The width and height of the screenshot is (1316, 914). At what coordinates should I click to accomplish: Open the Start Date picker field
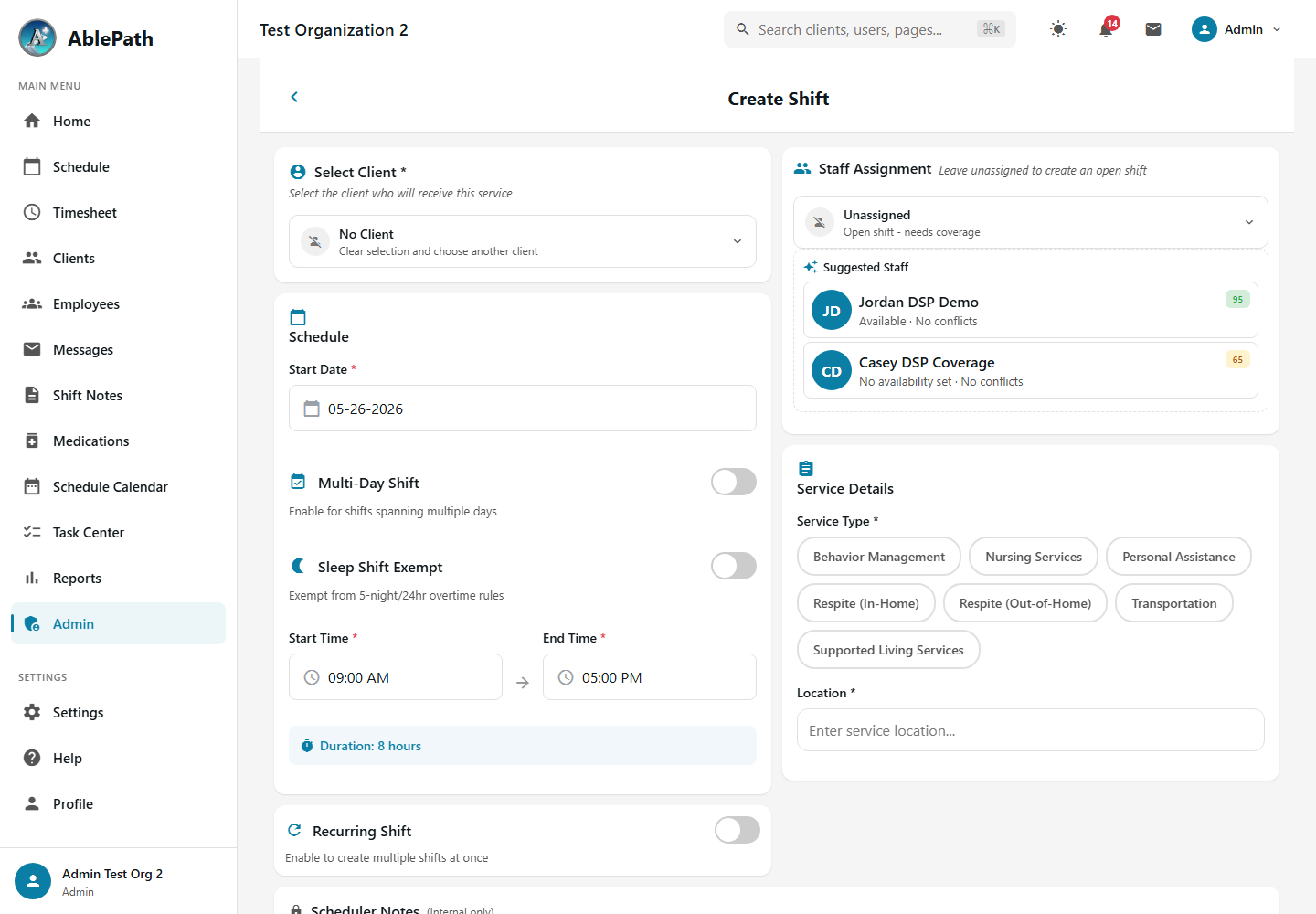pos(523,408)
